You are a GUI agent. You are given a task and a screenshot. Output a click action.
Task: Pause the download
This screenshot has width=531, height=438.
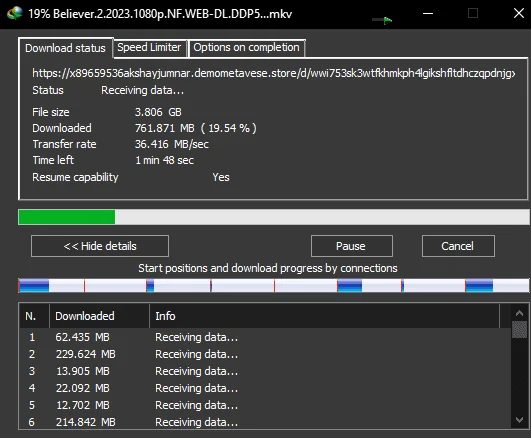coord(352,246)
